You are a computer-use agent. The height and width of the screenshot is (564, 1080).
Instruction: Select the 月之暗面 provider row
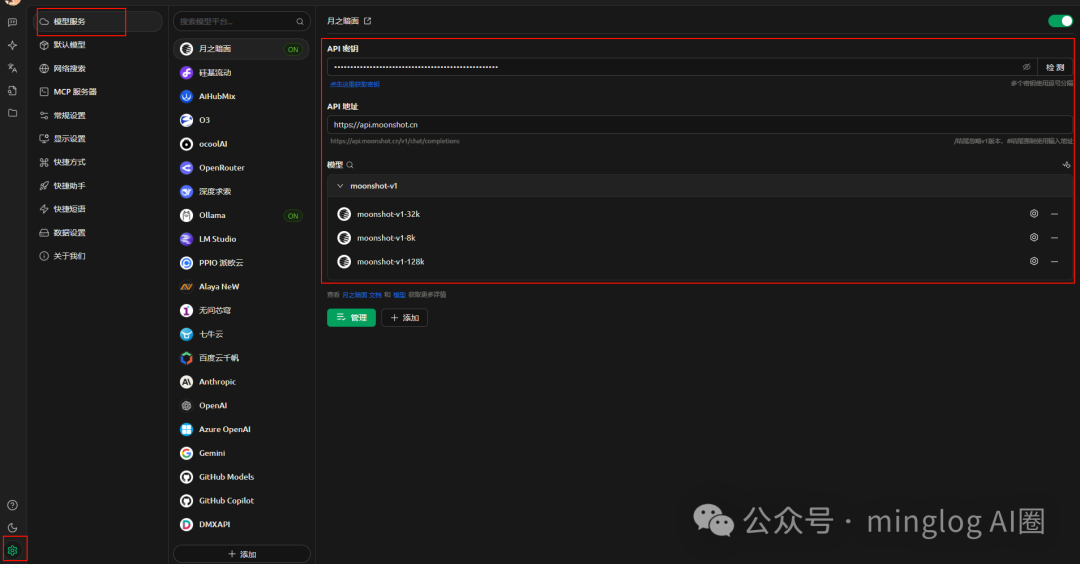(241, 49)
